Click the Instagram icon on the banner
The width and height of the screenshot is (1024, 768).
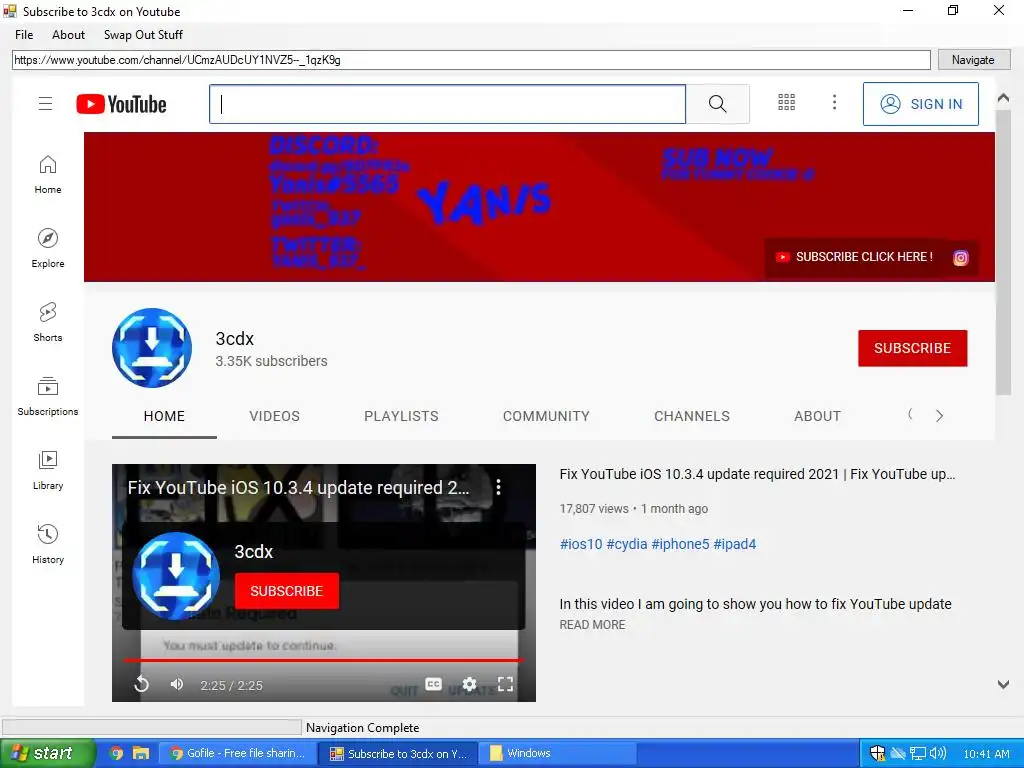[961, 257]
